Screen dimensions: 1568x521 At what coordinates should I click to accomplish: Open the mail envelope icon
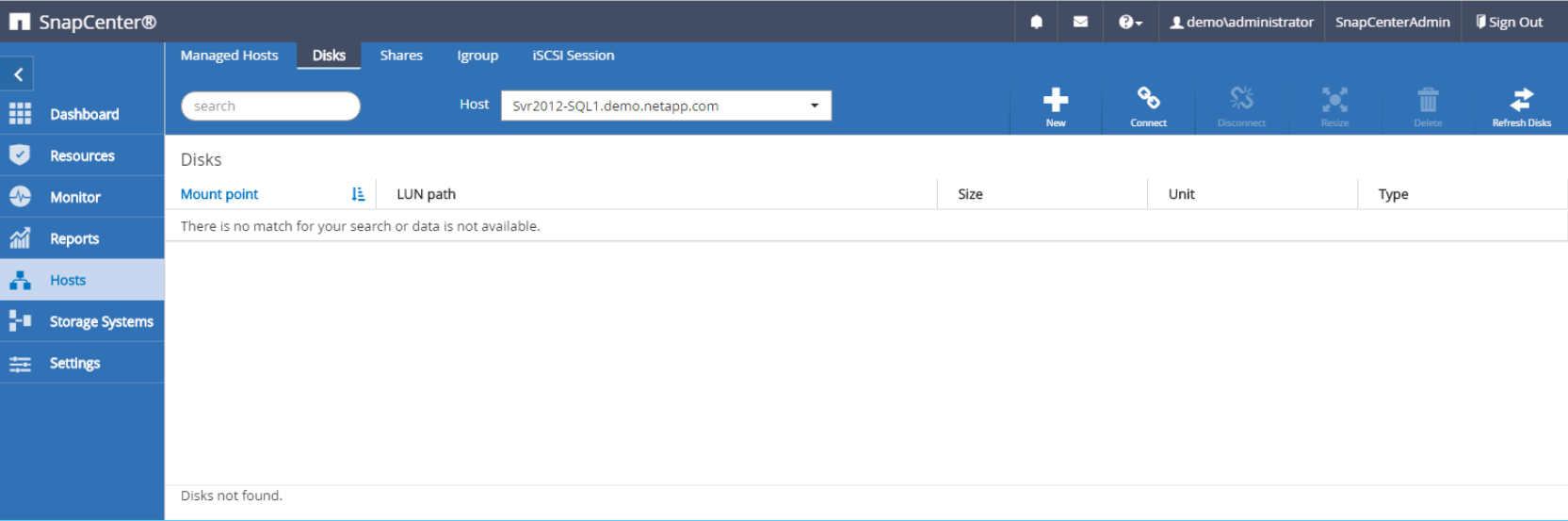pos(1080,22)
